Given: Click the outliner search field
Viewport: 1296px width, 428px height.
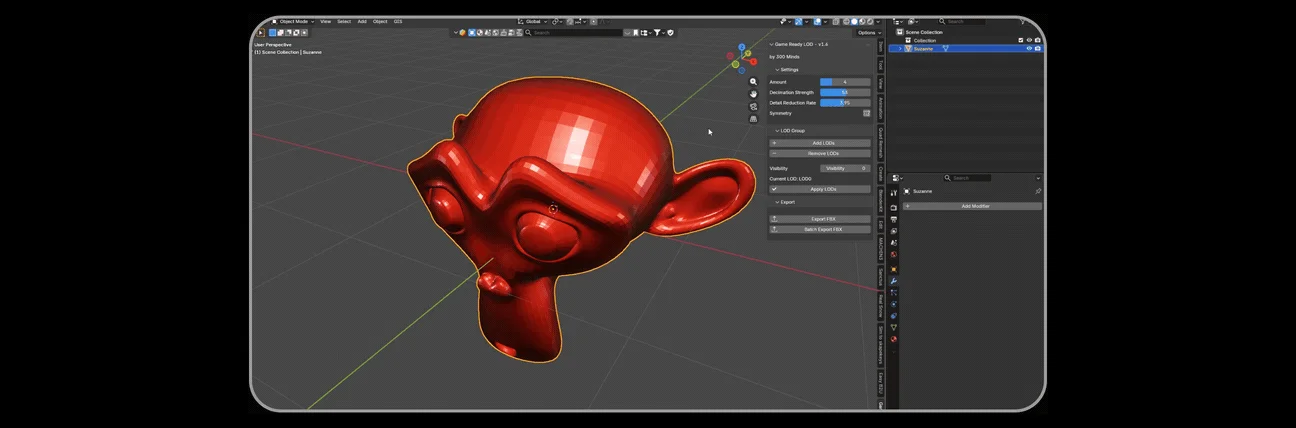Looking at the screenshot, I should coord(962,21).
